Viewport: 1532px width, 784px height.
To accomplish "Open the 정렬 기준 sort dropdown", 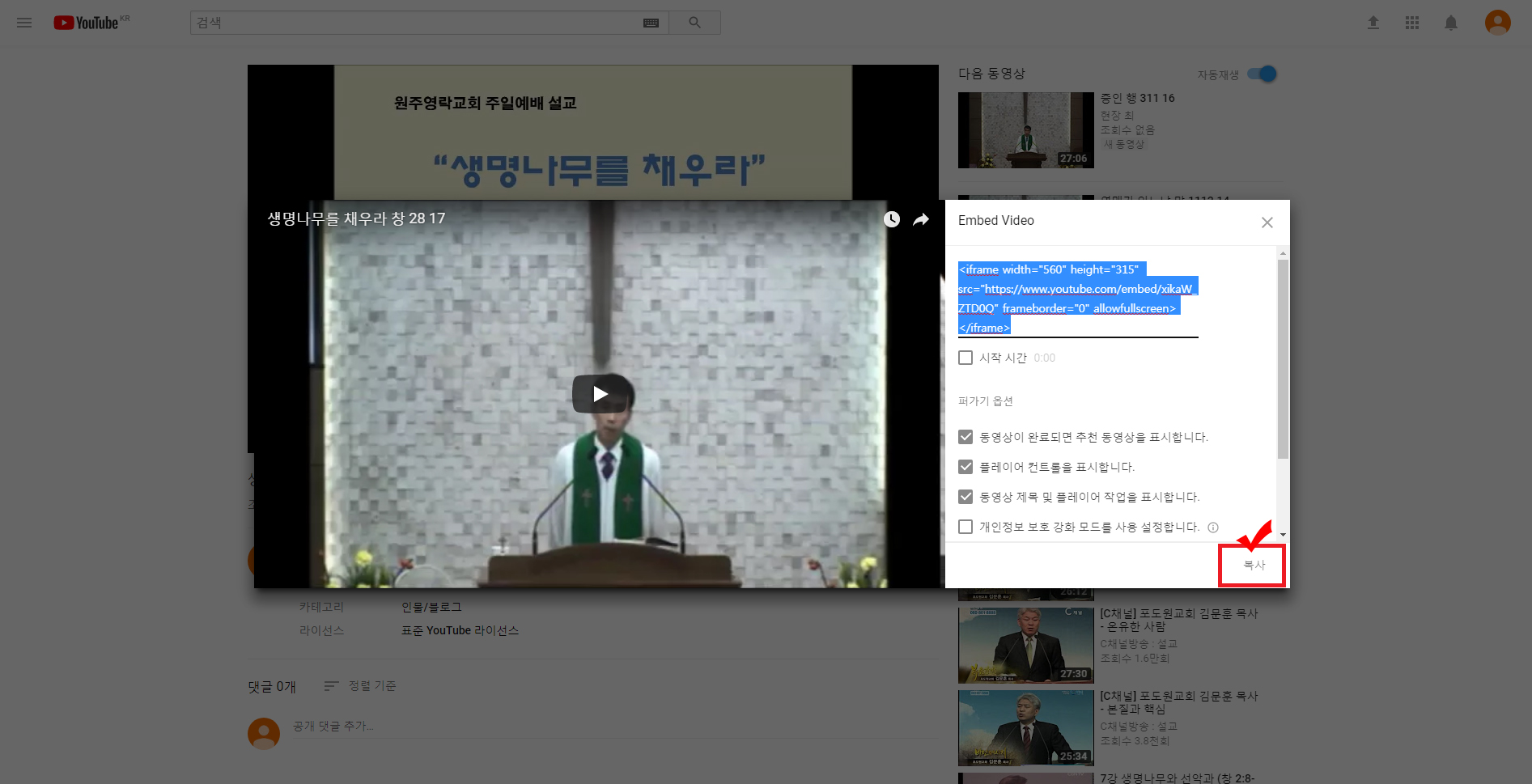I will pyautogui.click(x=360, y=686).
